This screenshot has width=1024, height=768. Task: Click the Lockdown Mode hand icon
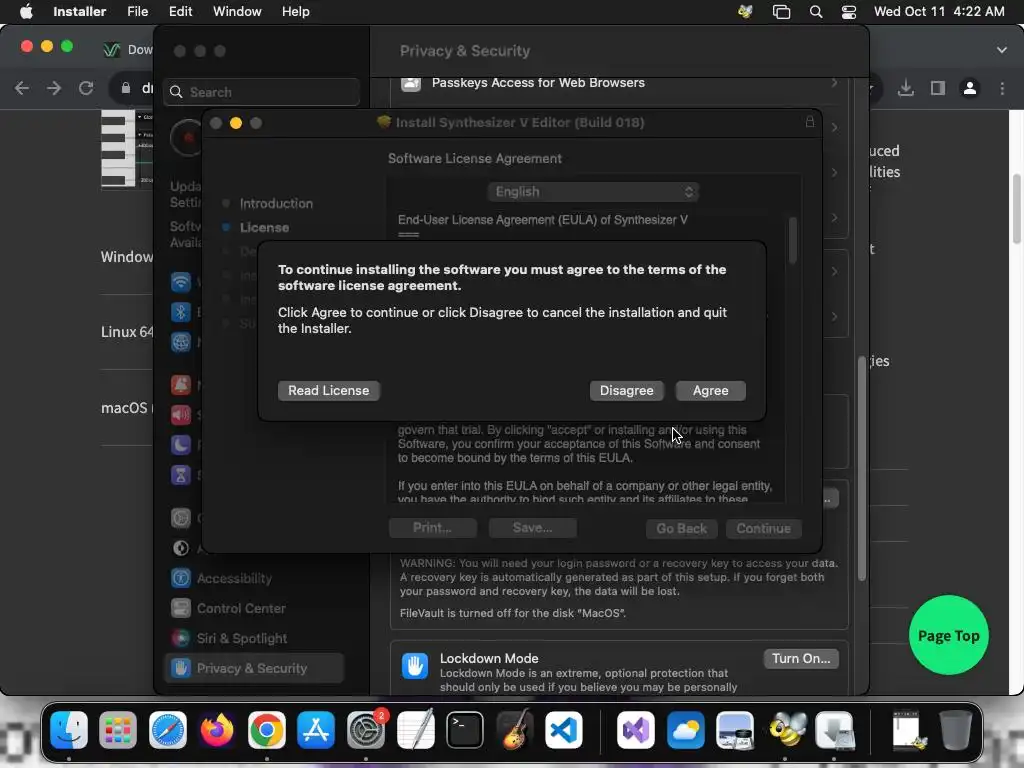point(415,666)
